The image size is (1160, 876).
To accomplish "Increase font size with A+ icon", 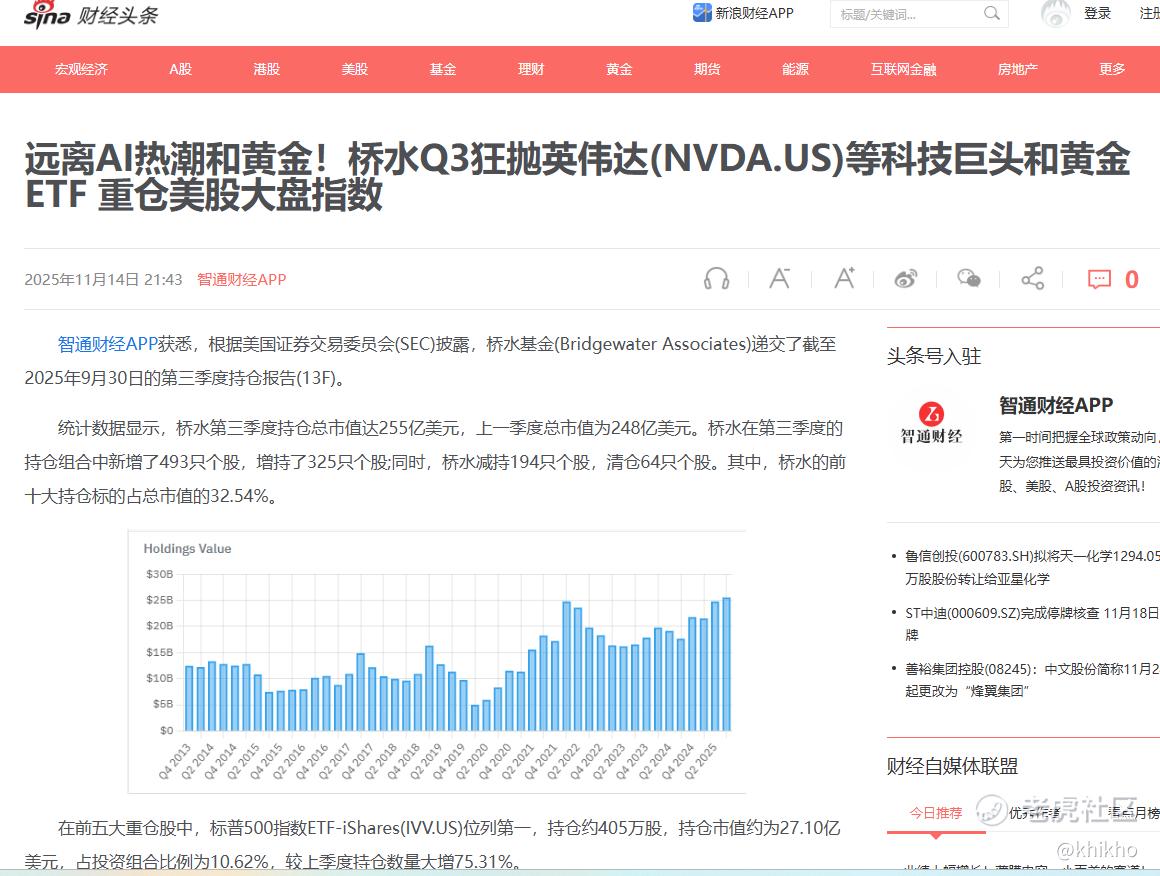I will 844,279.
